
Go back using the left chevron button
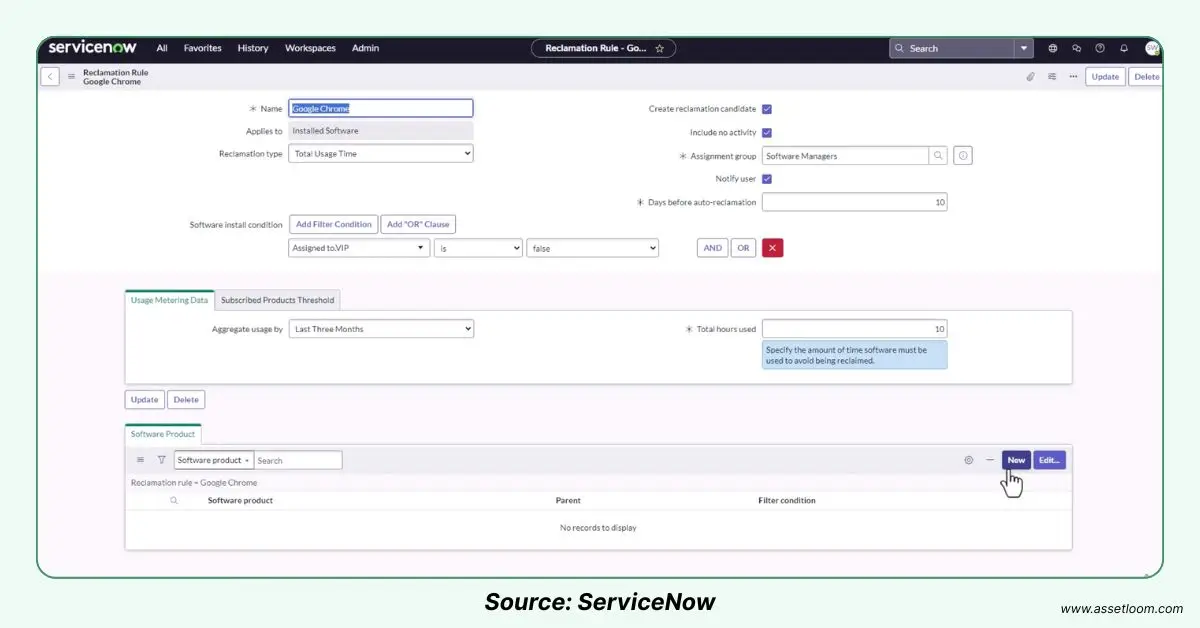[x=50, y=76]
